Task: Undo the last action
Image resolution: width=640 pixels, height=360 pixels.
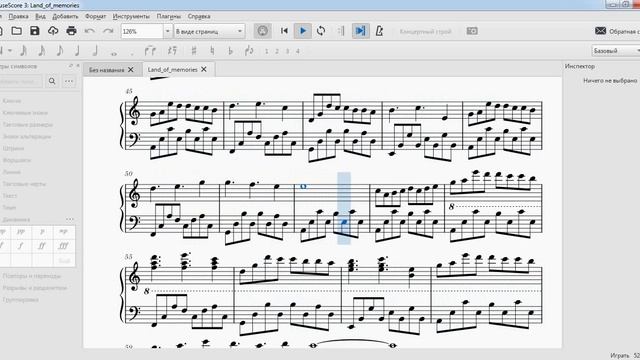Action: pos(90,31)
